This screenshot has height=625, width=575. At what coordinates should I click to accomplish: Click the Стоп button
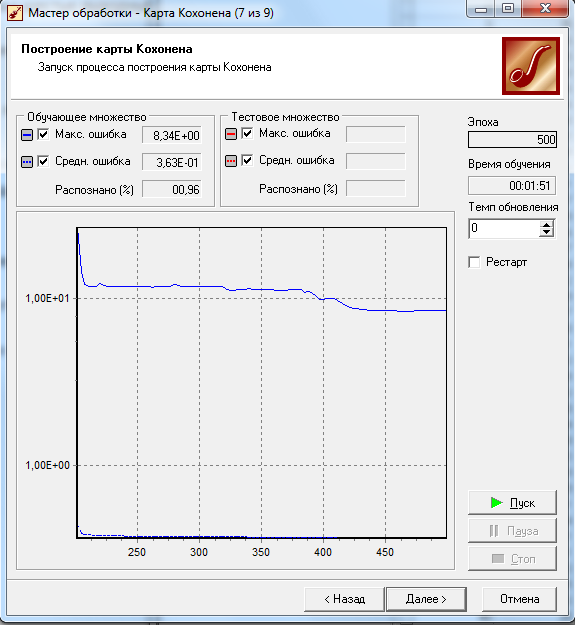click(x=512, y=559)
